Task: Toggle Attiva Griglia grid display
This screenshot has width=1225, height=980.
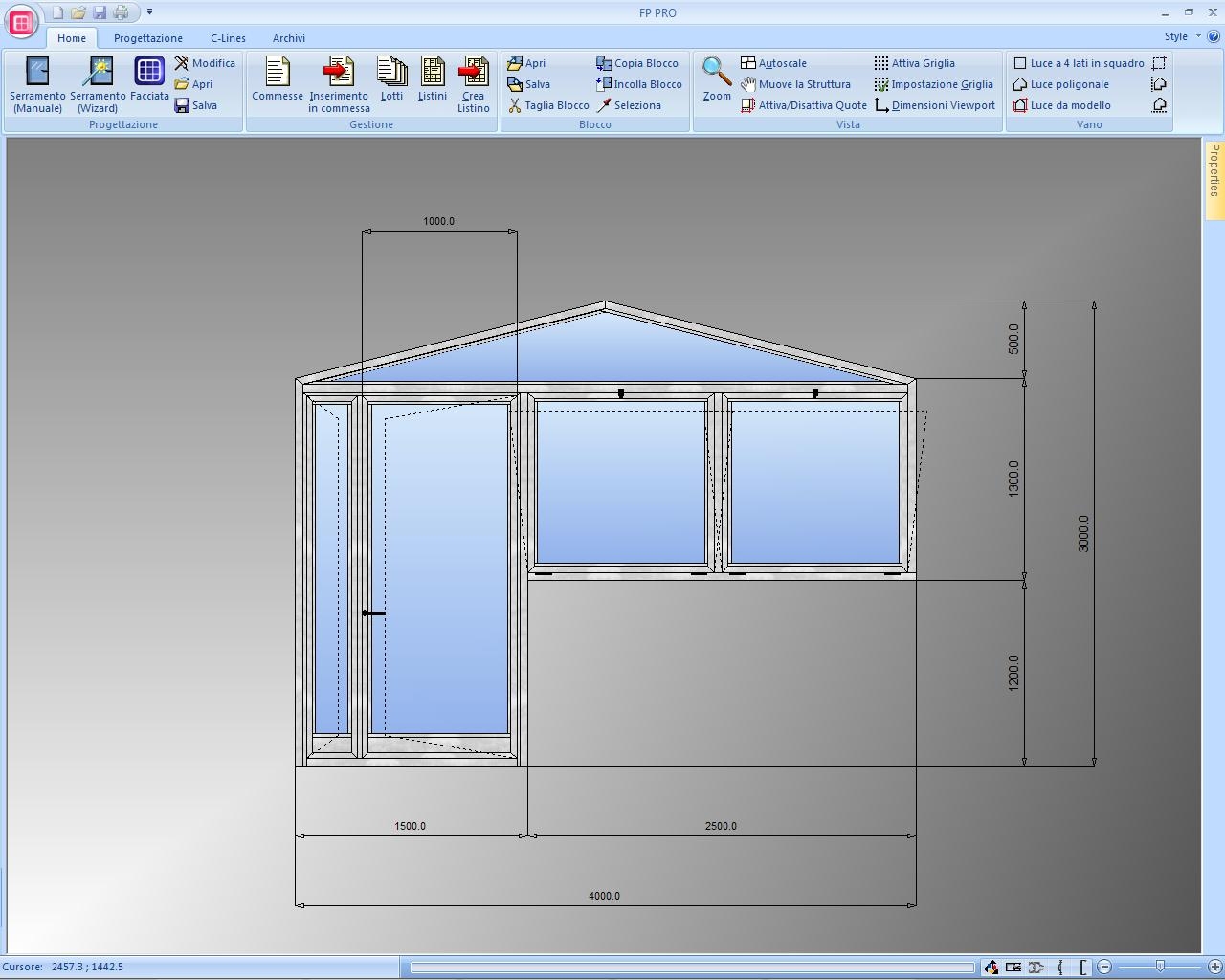Action: point(914,63)
